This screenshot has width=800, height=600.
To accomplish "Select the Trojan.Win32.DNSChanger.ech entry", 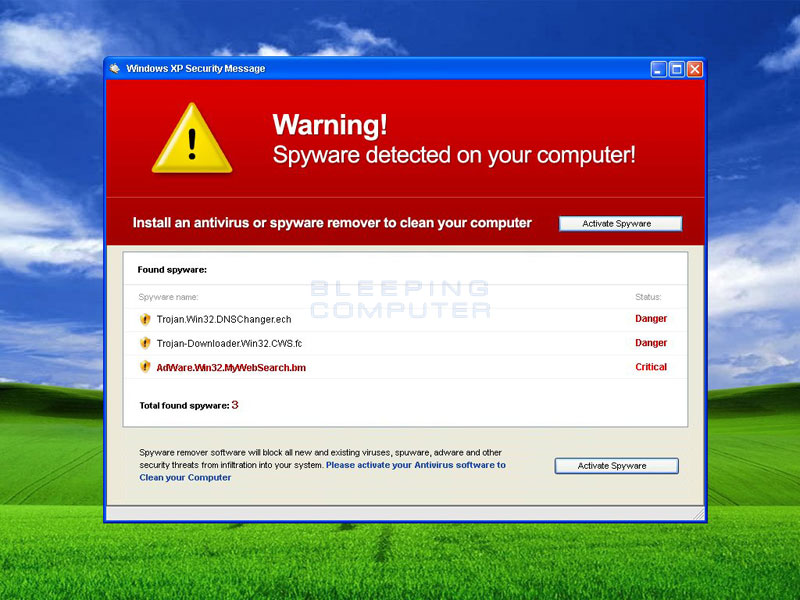I will (224, 319).
